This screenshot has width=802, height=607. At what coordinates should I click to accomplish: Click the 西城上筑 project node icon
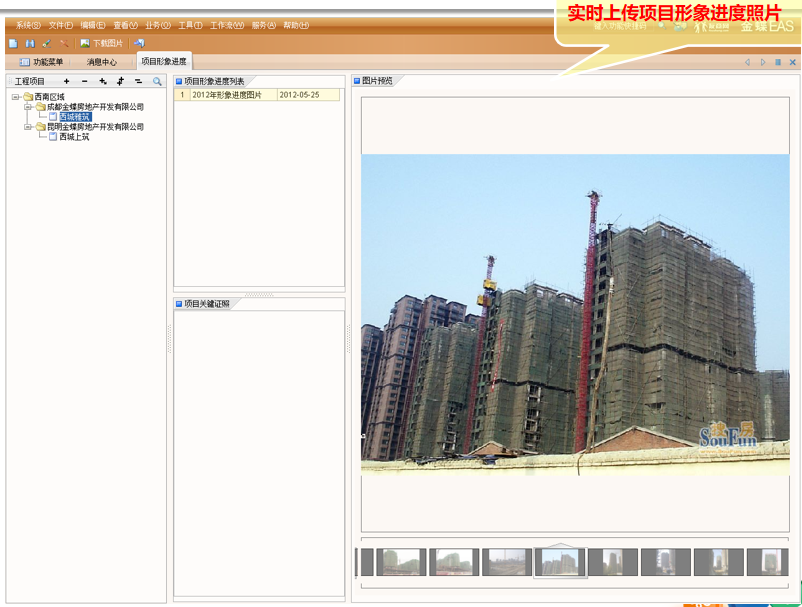click(53, 137)
